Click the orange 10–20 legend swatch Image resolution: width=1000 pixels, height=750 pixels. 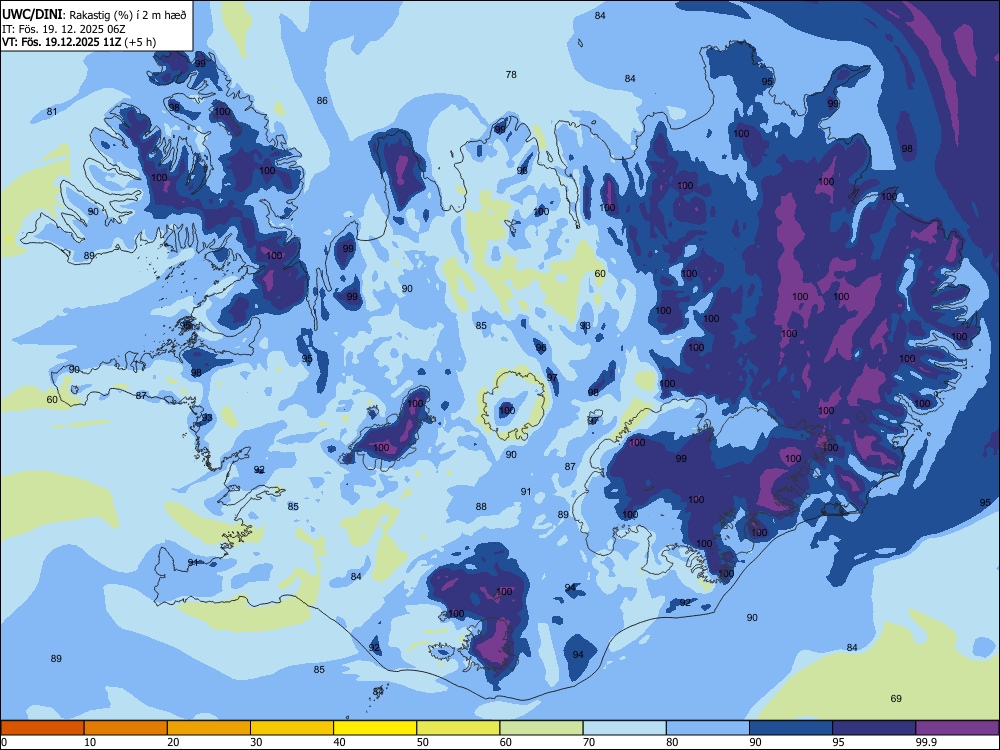tap(126, 728)
